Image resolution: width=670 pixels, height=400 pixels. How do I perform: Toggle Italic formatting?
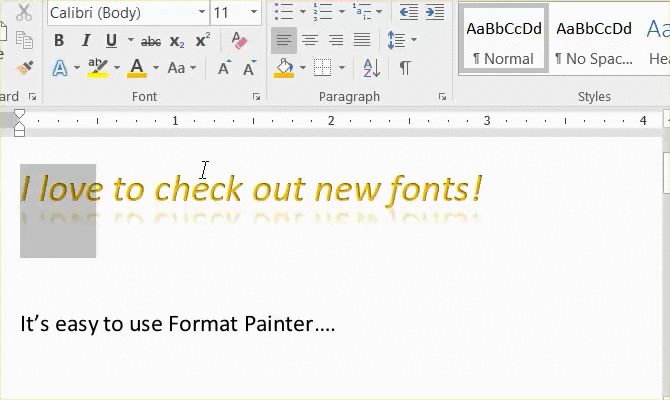(85, 41)
